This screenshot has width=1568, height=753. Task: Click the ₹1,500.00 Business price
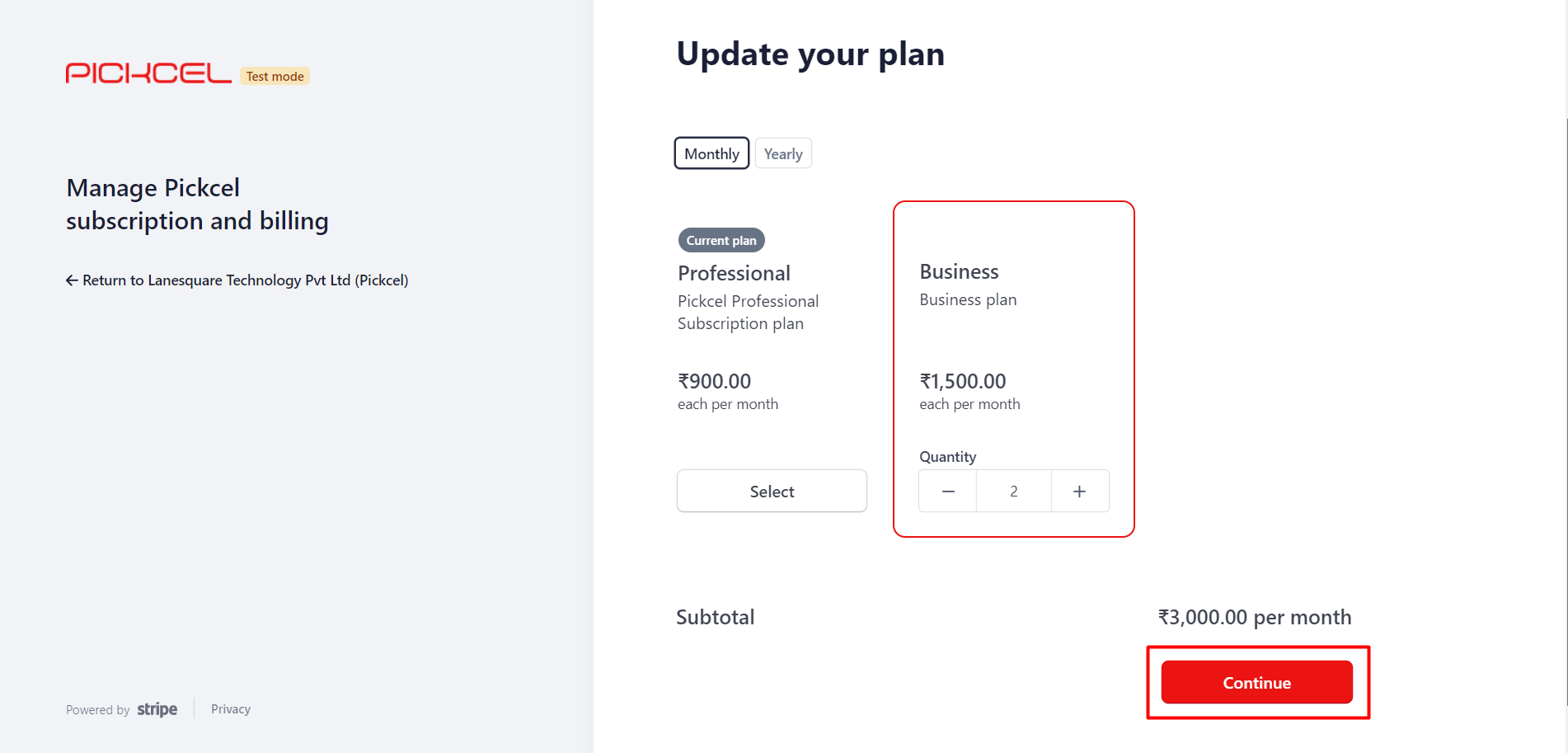(x=963, y=381)
